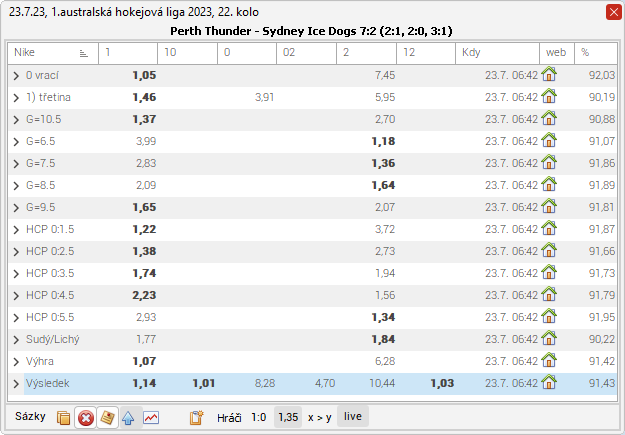Select the HCP 0:3.5 row label

pos(50,274)
